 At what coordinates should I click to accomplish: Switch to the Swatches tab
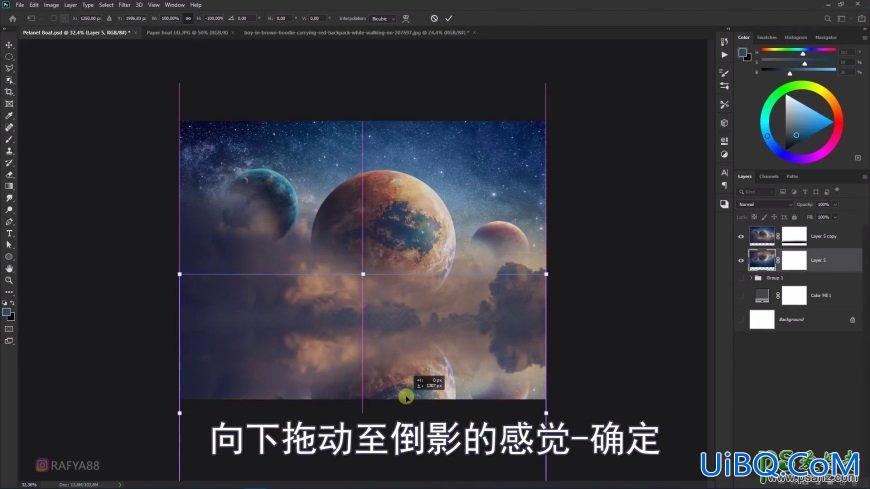pos(767,37)
